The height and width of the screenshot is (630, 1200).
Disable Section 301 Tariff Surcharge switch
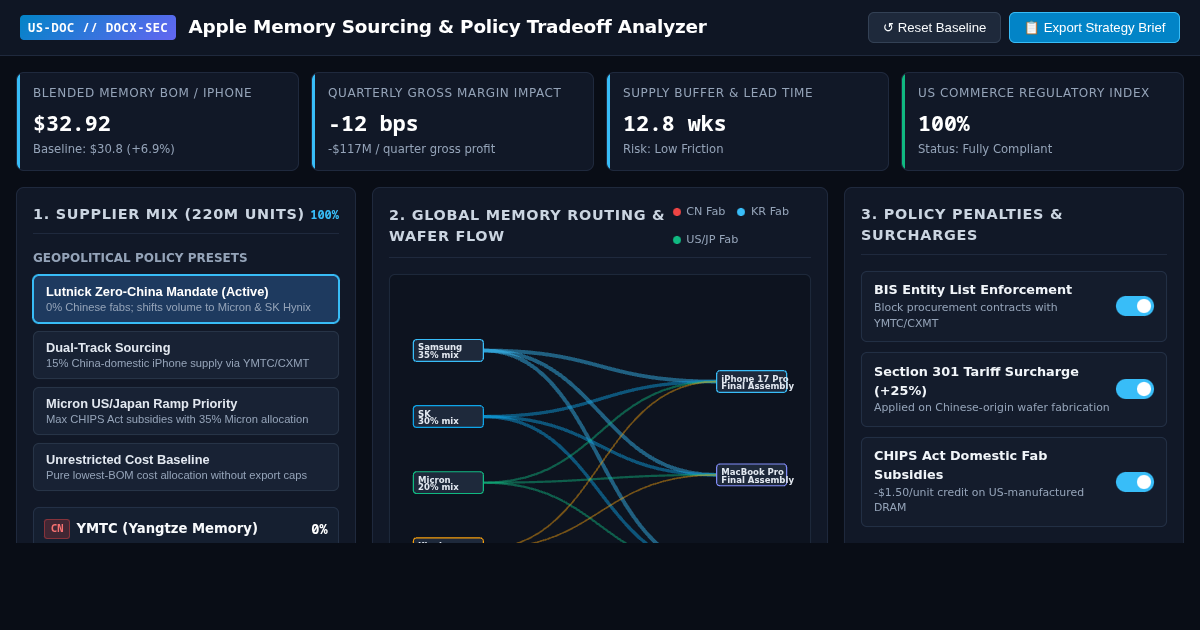pos(1135,389)
